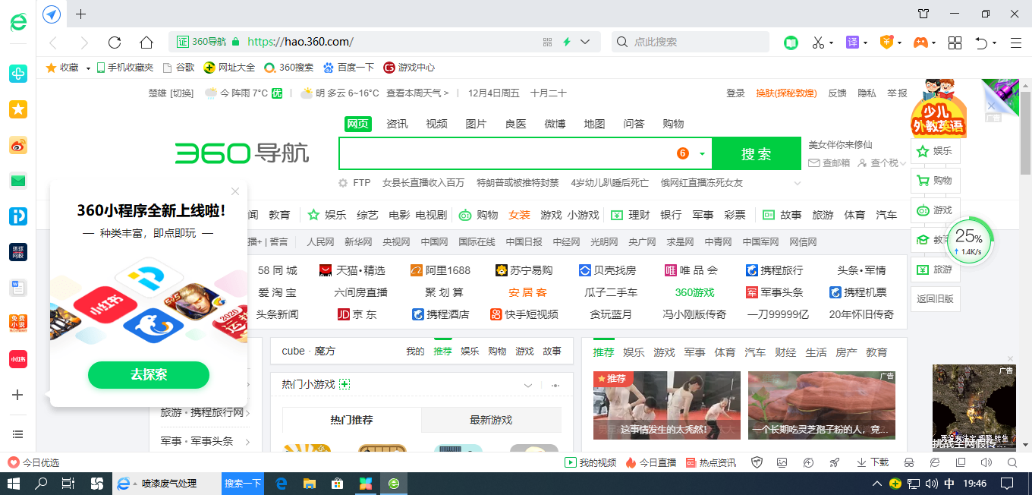1032x495 pixels.
Task: Select the 资讯 search tab
Action: point(397,124)
